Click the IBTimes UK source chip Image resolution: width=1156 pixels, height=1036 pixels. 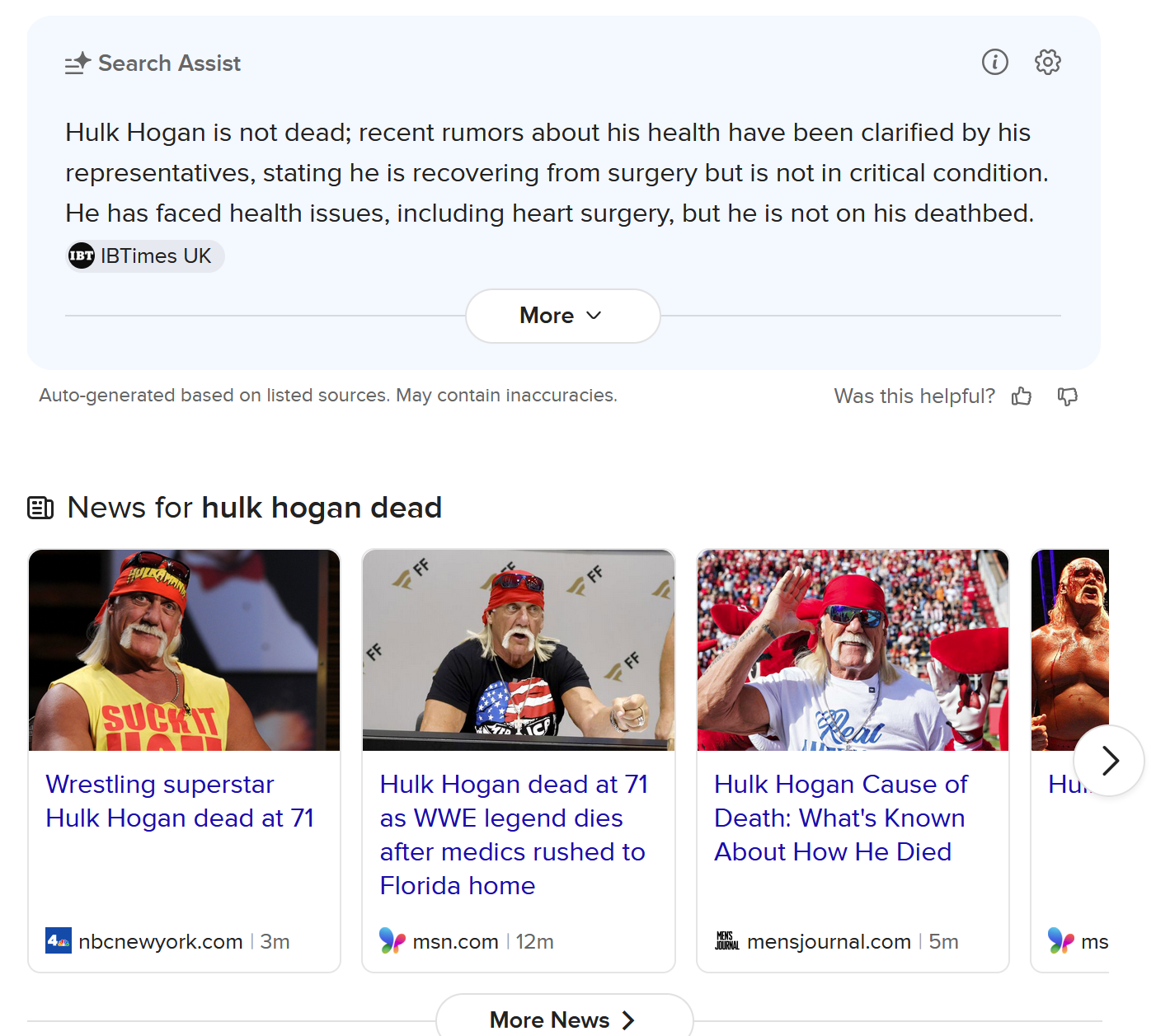pyautogui.click(x=145, y=256)
